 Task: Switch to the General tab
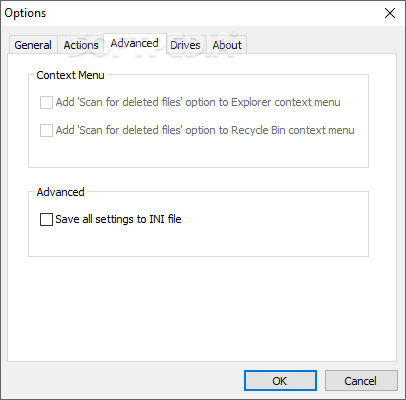[x=33, y=45]
